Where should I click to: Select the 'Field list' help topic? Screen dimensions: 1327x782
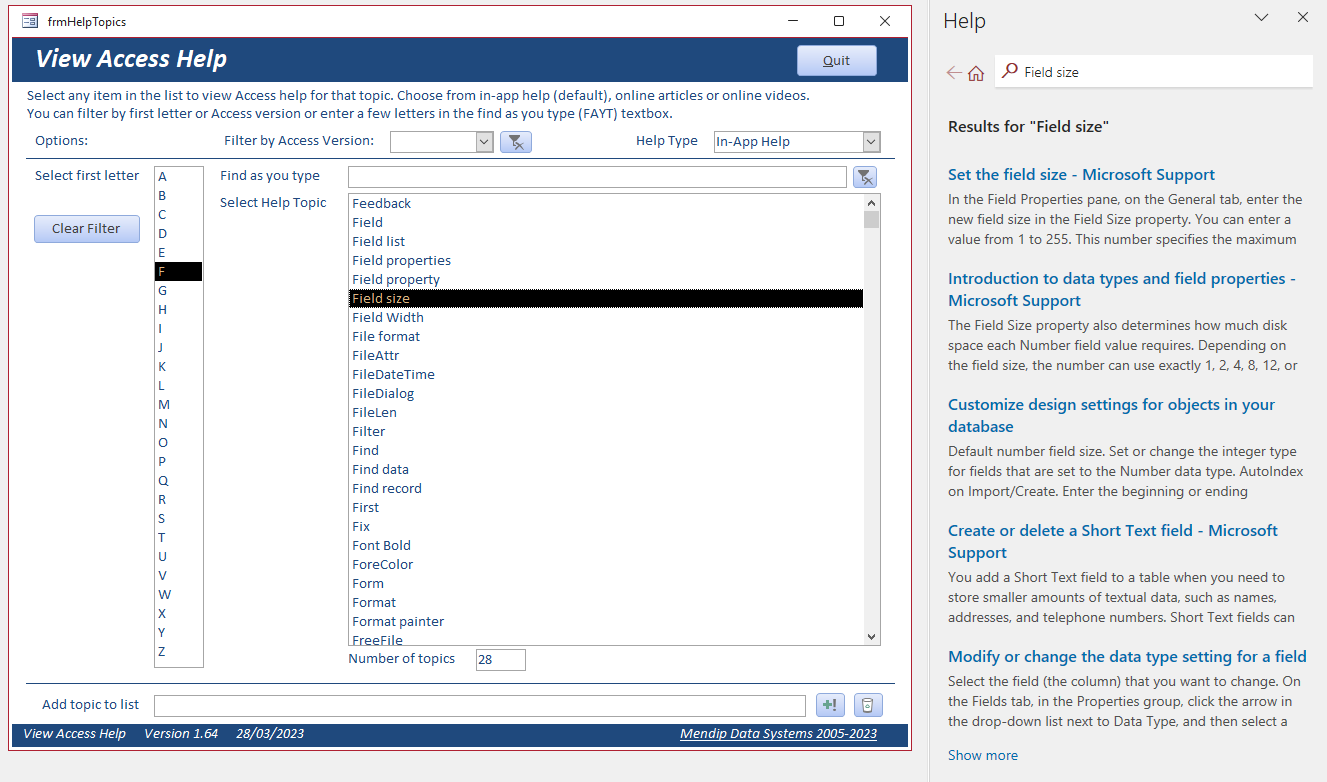[x=606, y=242]
